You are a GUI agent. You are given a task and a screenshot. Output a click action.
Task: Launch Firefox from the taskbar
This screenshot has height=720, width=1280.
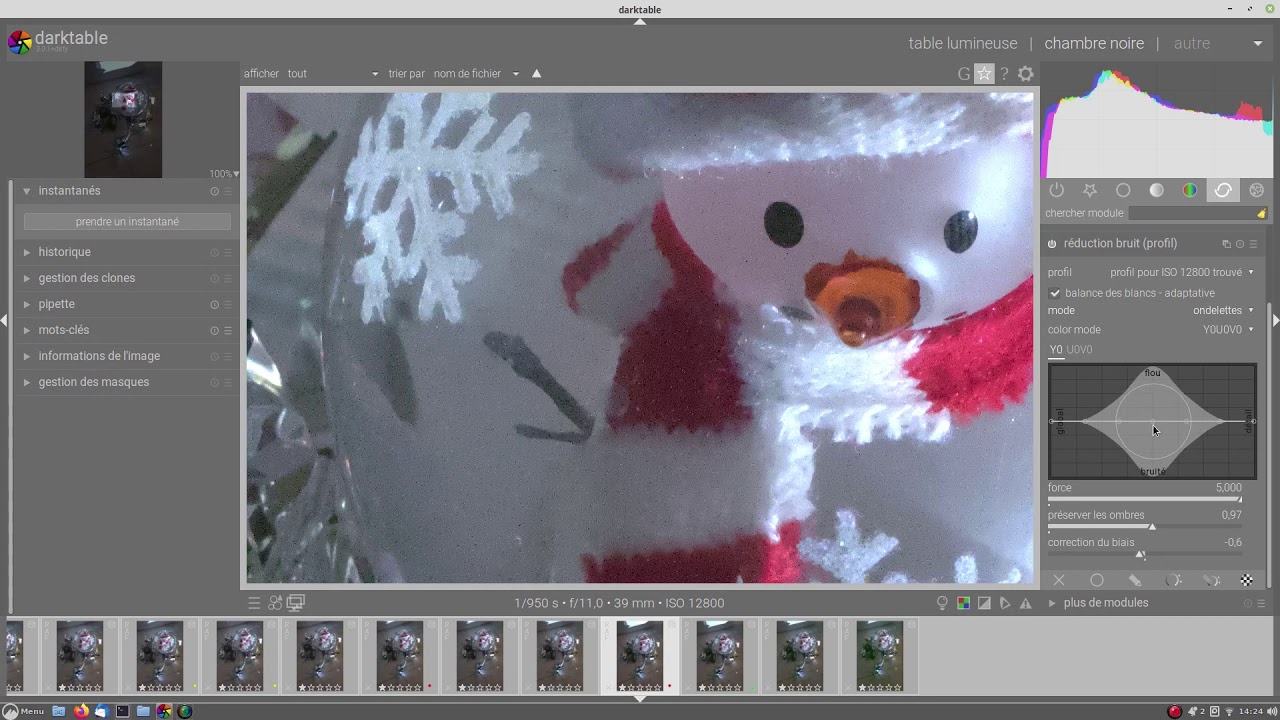click(81, 711)
